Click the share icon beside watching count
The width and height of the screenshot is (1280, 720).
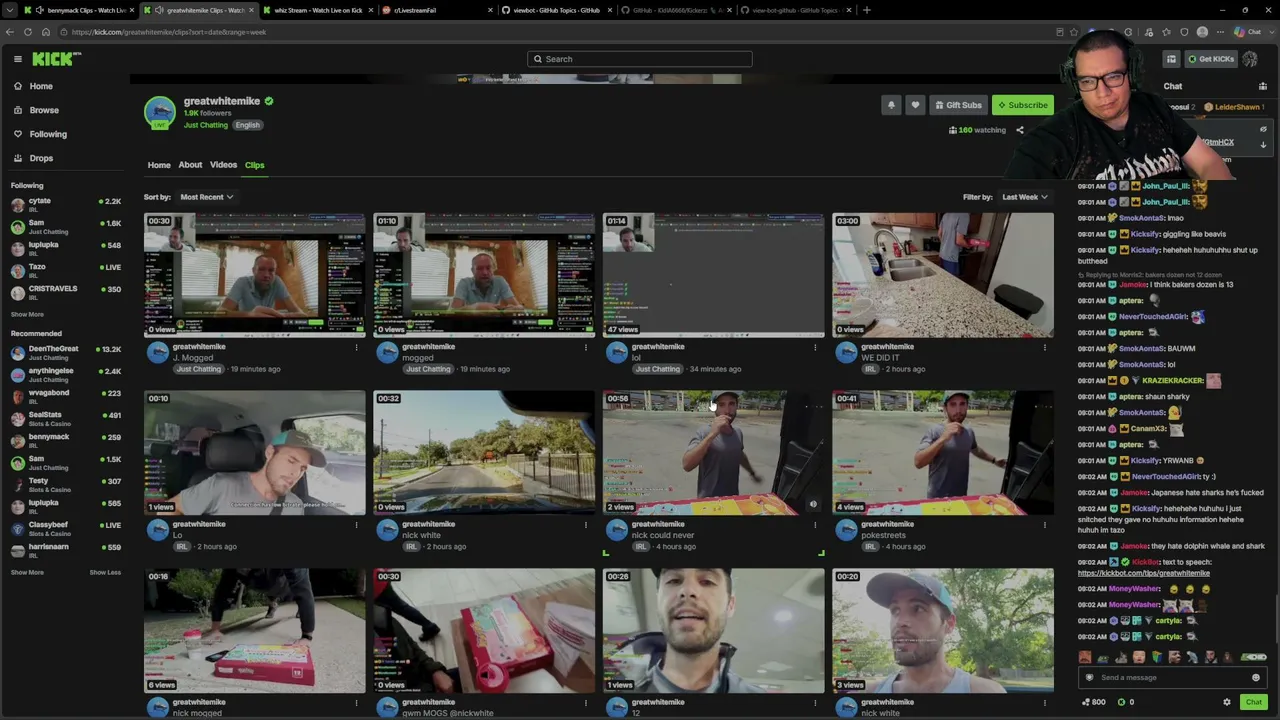click(1020, 130)
